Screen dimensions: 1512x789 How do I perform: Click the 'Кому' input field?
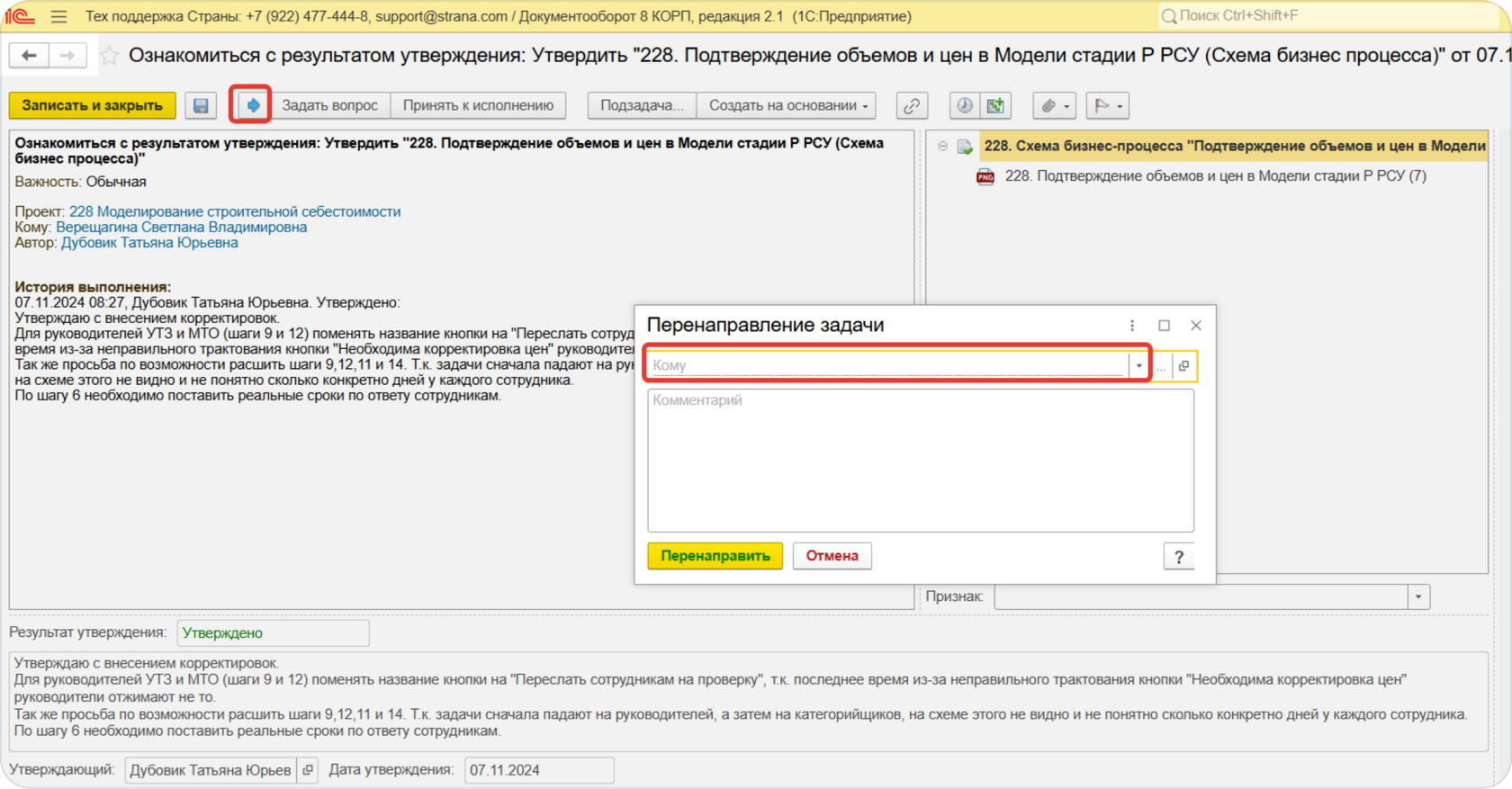[x=887, y=365]
